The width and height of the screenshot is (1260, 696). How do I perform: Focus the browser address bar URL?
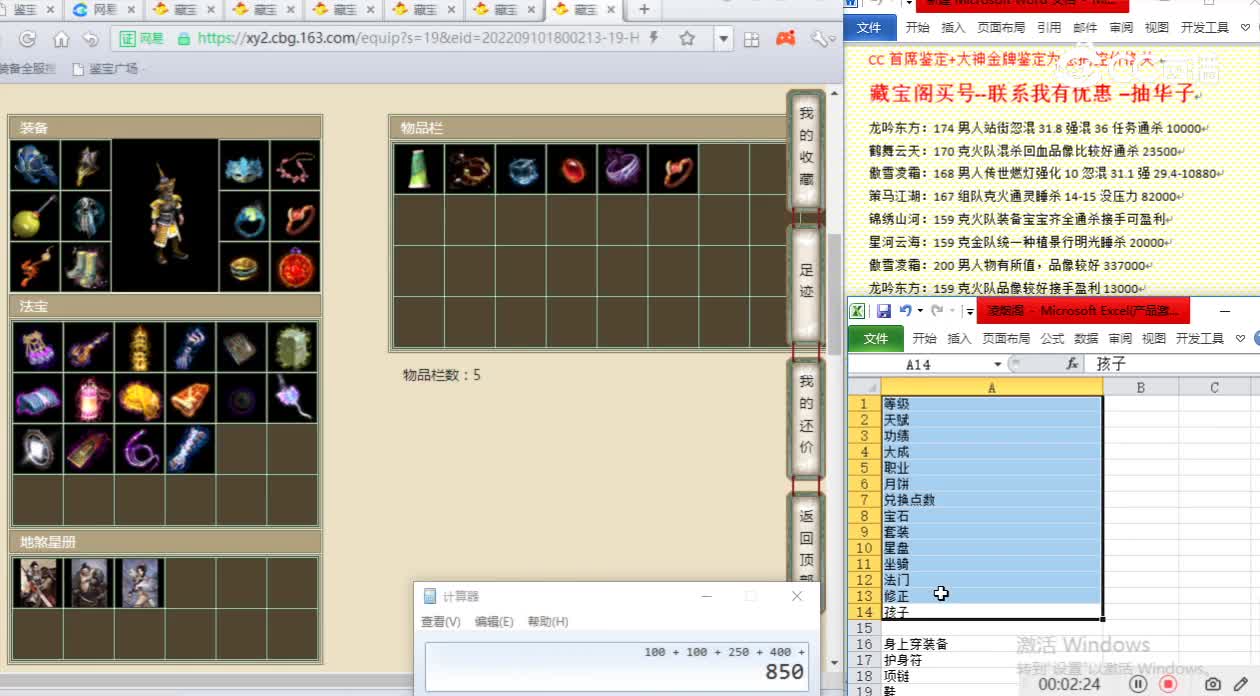(418, 39)
